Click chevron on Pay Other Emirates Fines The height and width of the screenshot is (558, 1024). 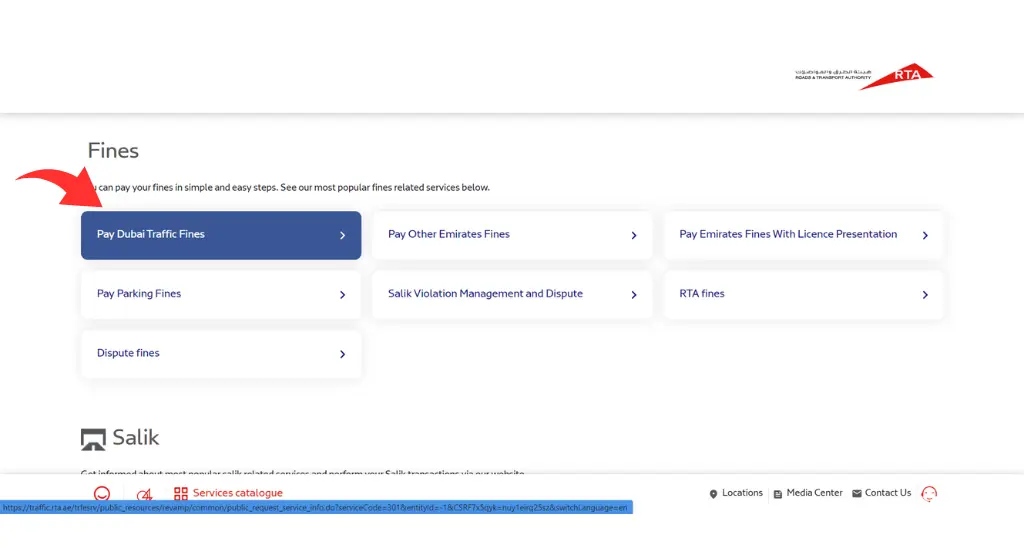tap(633, 235)
